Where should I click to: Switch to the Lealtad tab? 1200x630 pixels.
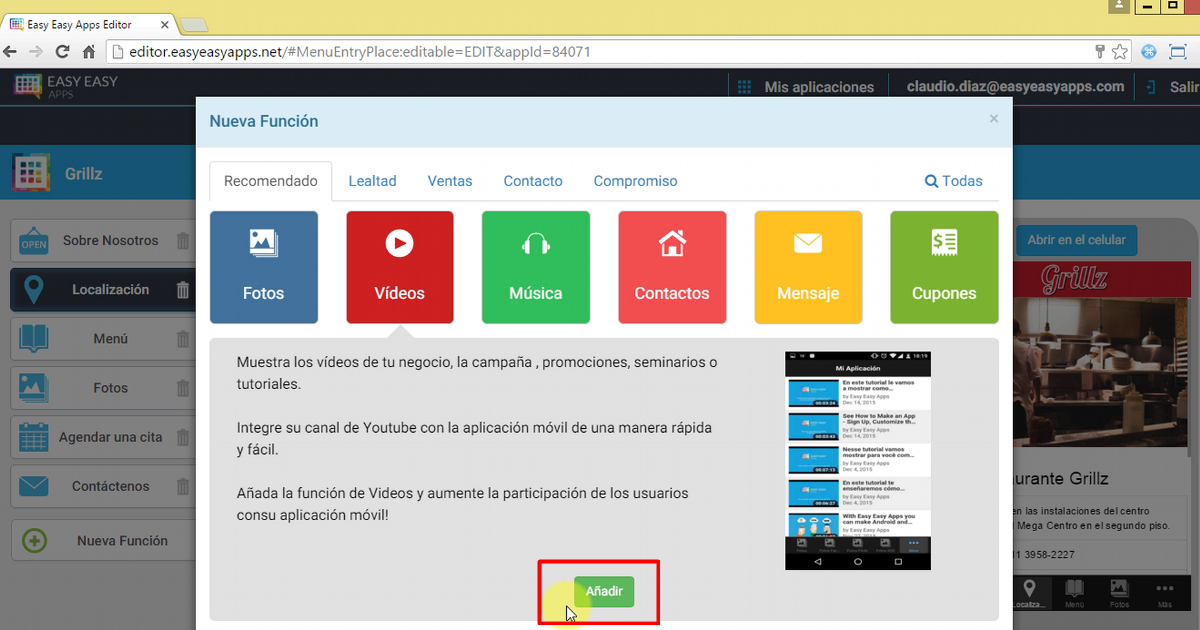(372, 181)
